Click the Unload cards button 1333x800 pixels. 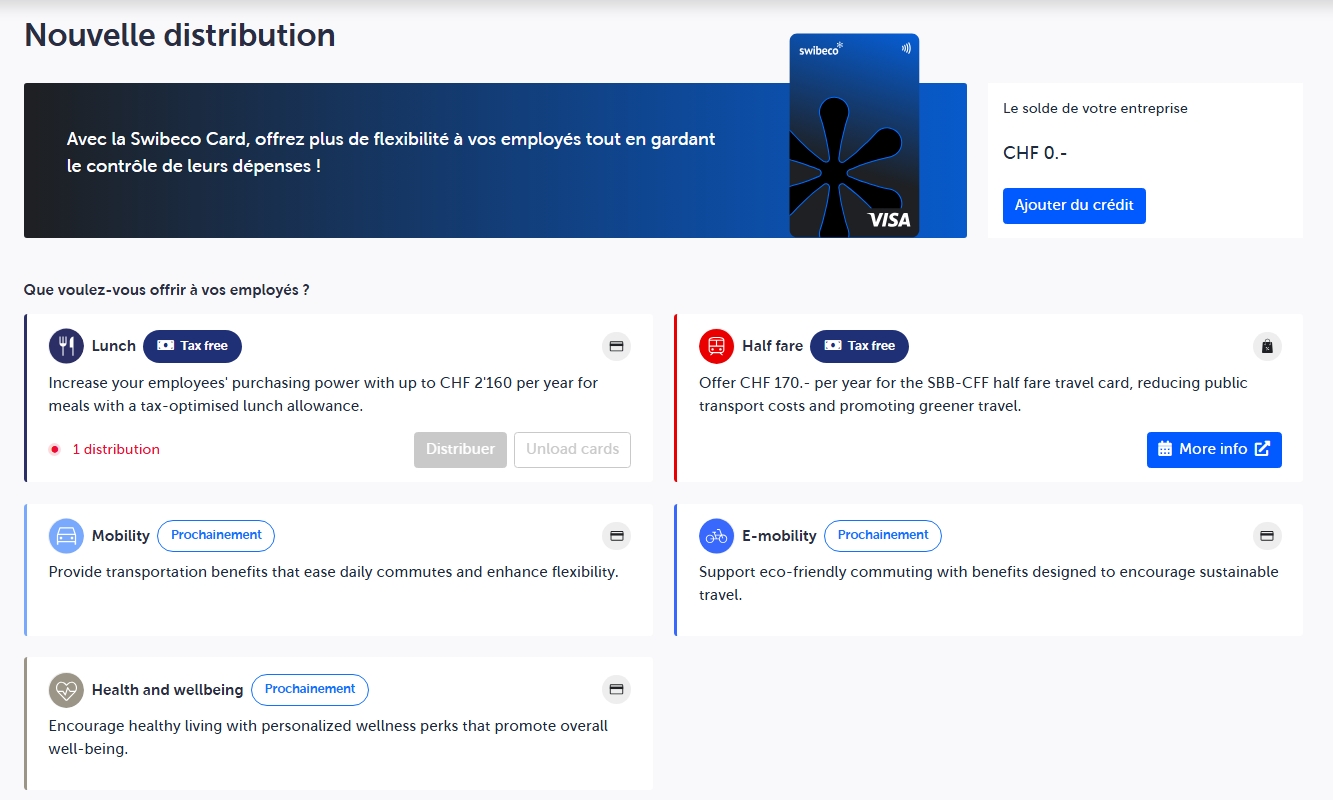tap(572, 449)
